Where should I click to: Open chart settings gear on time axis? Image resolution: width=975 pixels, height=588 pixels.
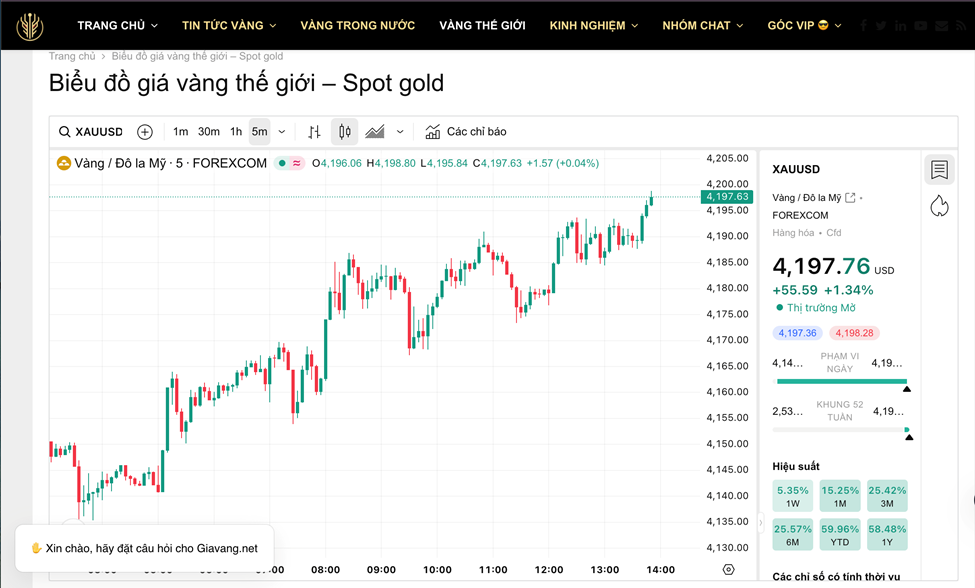coord(728,569)
